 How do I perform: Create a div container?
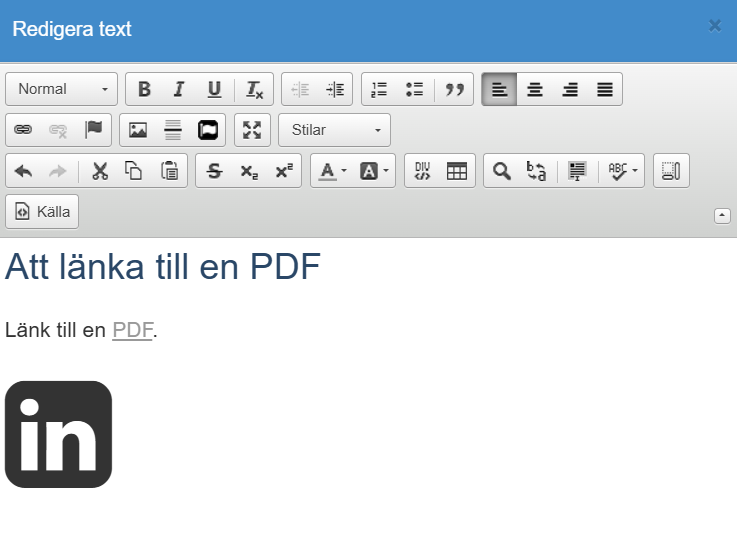click(x=423, y=171)
